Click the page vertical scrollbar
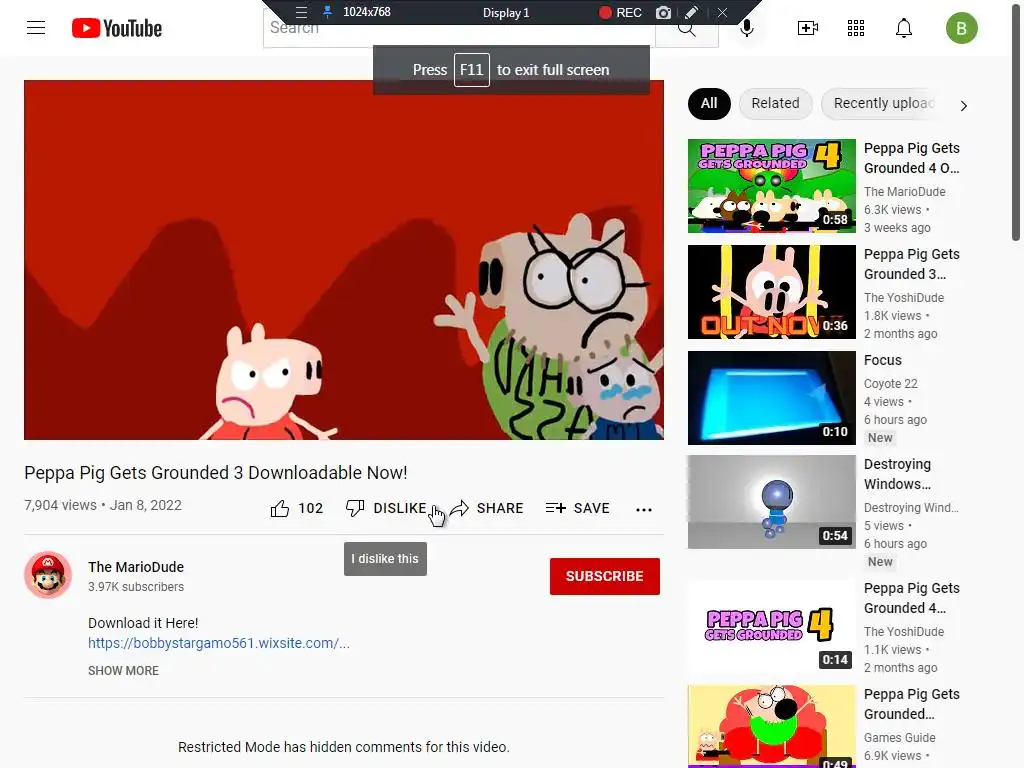The width and height of the screenshot is (1024, 768). coord(1016,124)
